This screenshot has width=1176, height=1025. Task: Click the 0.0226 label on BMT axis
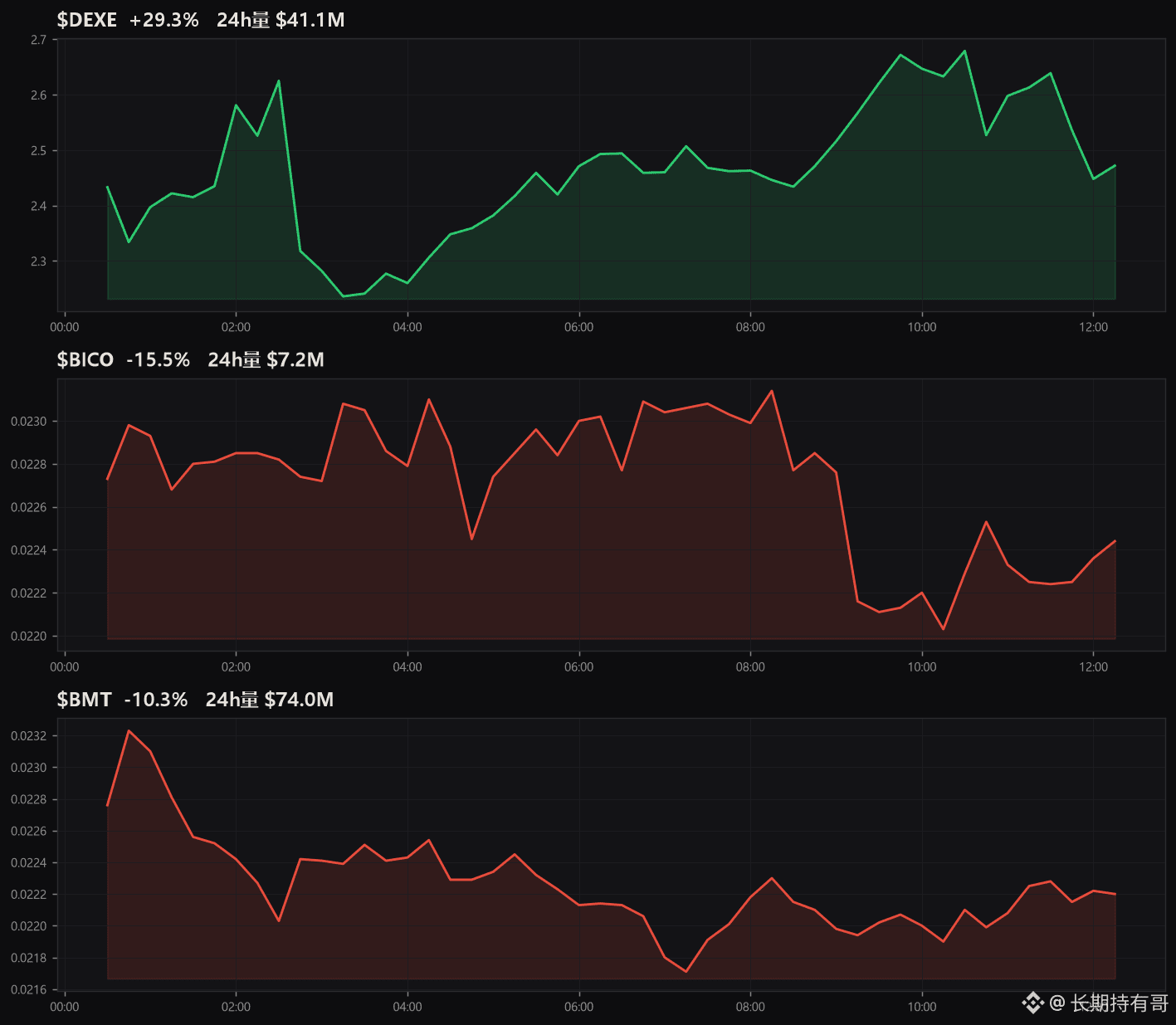[x=29, y=832]
